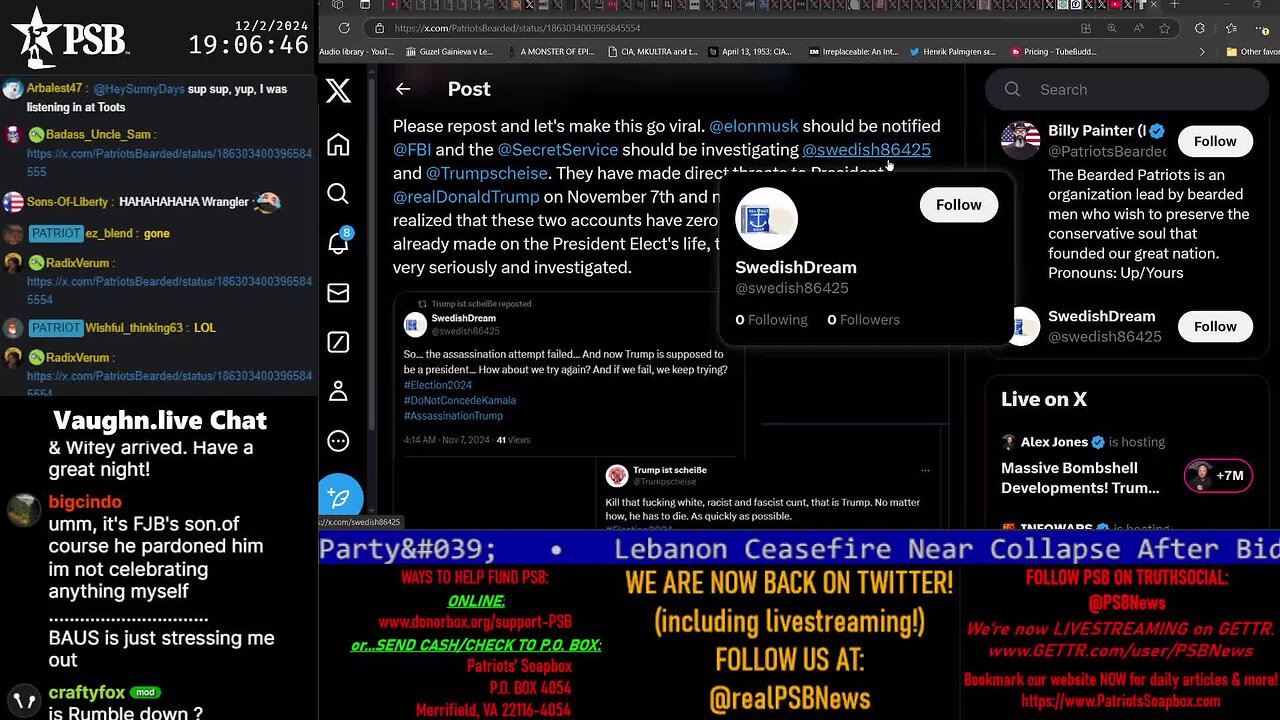The width and height of the screenshot is (1280, 720).
Task: View the 0 Following count on hover card
Action: [x=771, y=320]
